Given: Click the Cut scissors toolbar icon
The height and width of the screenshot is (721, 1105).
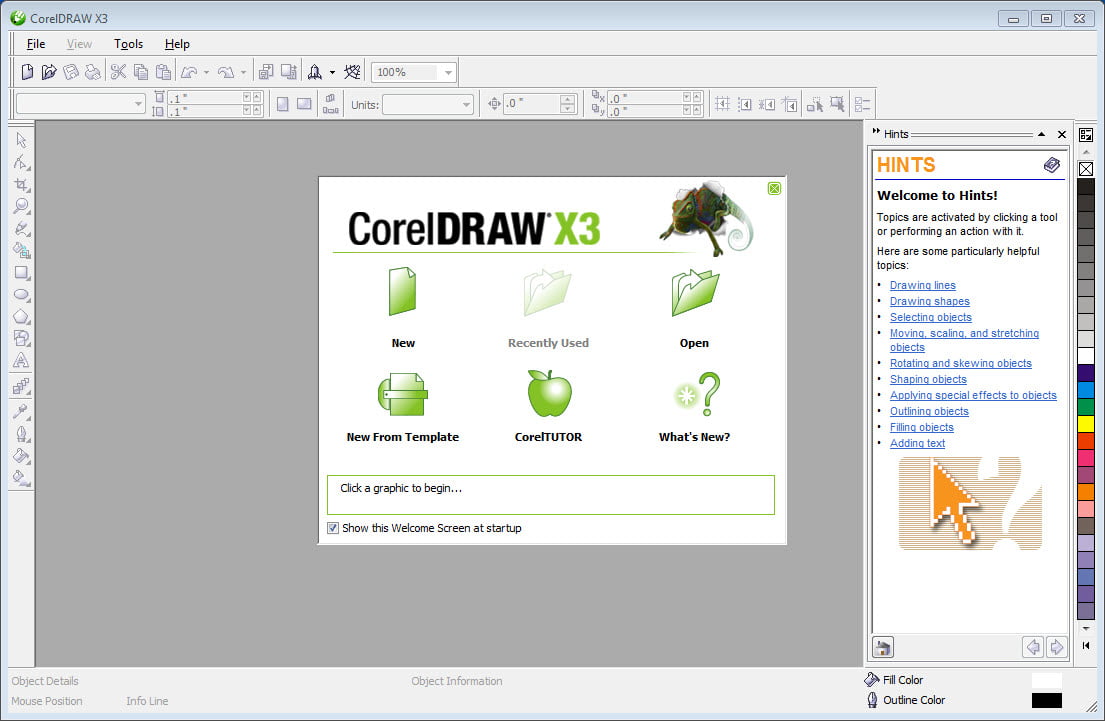Looking at the screenshot, I should pyautogui.click(x=118, y=72).
